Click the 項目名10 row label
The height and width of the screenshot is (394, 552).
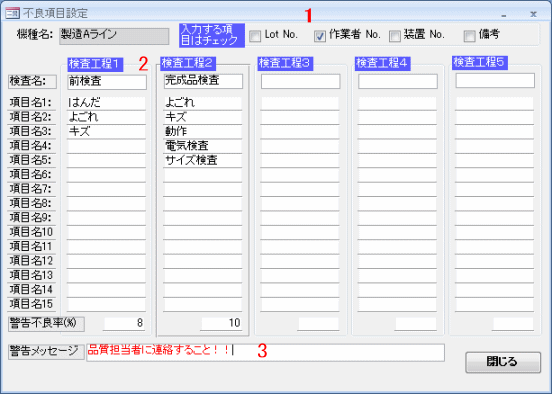click(x=31, y=232)
